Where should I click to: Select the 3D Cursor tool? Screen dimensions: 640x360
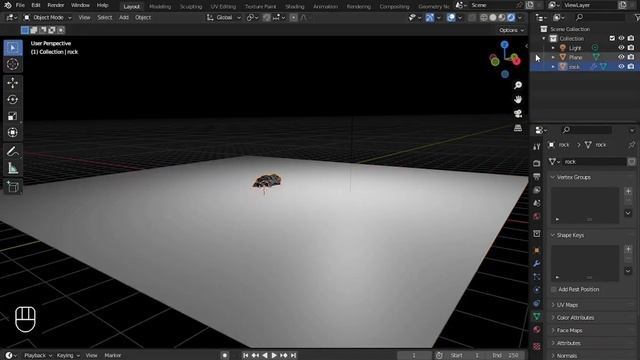13,64
